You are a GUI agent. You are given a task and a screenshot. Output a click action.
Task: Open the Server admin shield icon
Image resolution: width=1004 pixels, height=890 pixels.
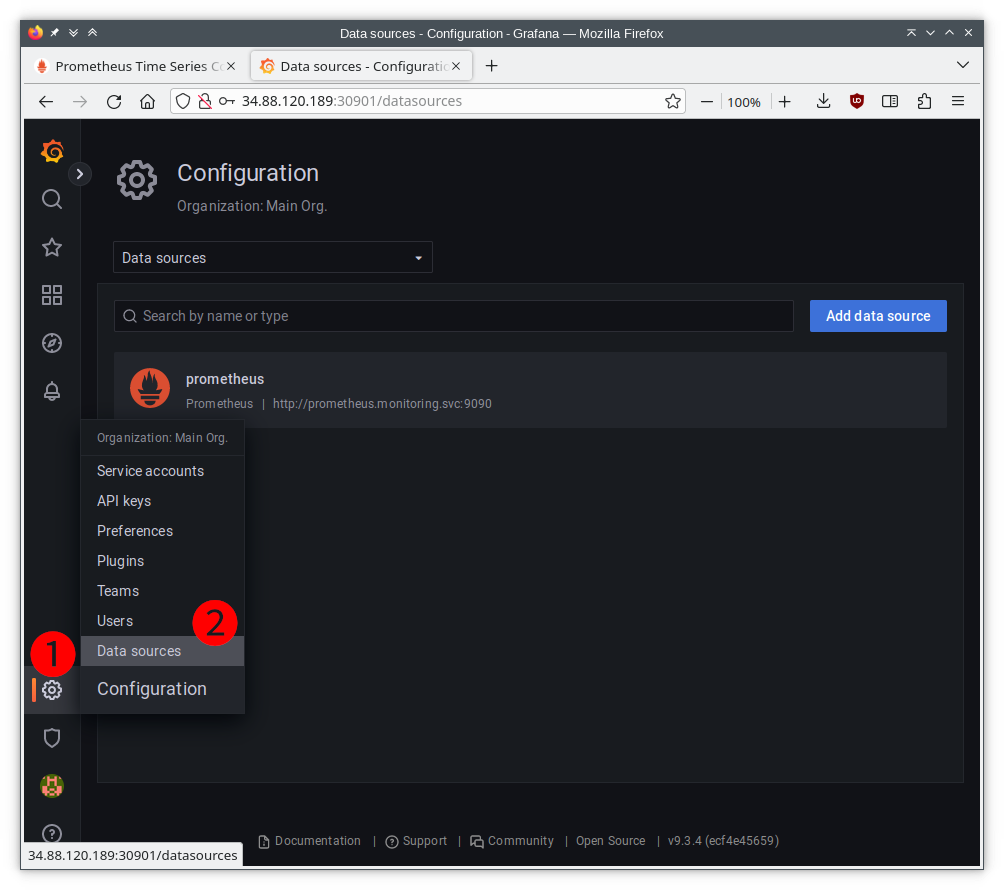click(52, 738)
